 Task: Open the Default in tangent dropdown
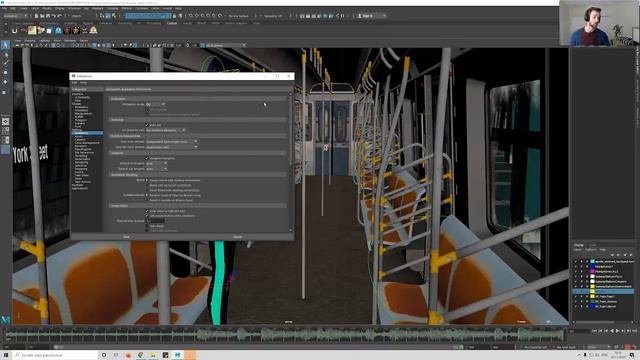point(157,163)
